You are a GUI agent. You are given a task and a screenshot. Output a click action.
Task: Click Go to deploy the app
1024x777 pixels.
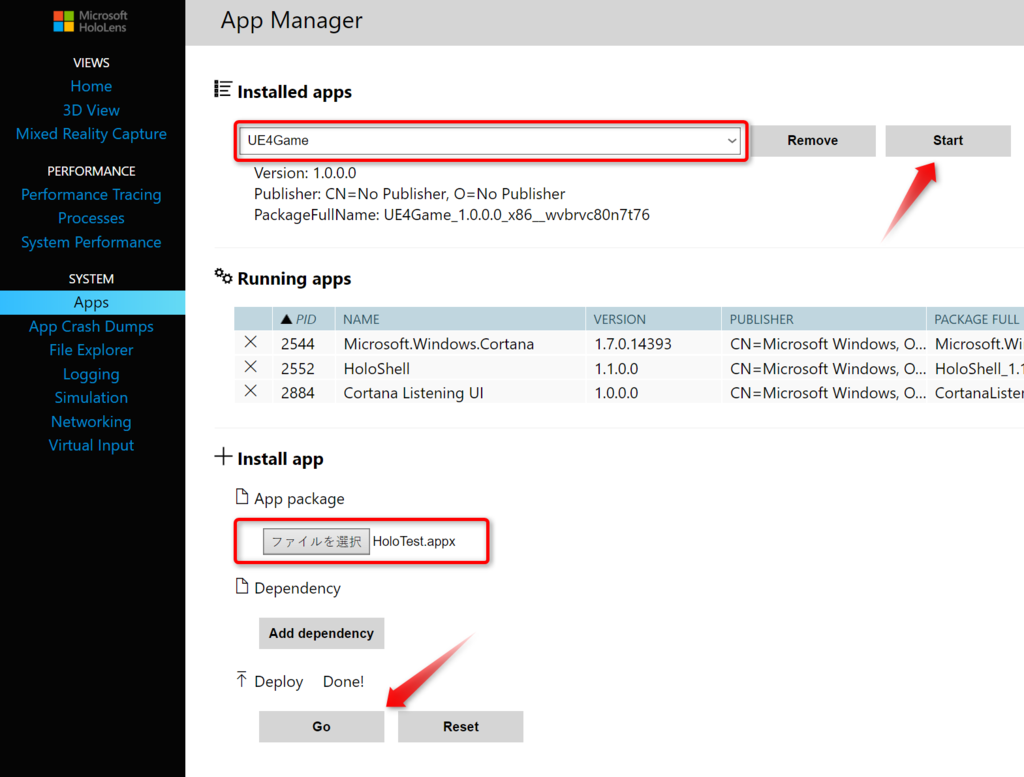click(x=321, y=727)
